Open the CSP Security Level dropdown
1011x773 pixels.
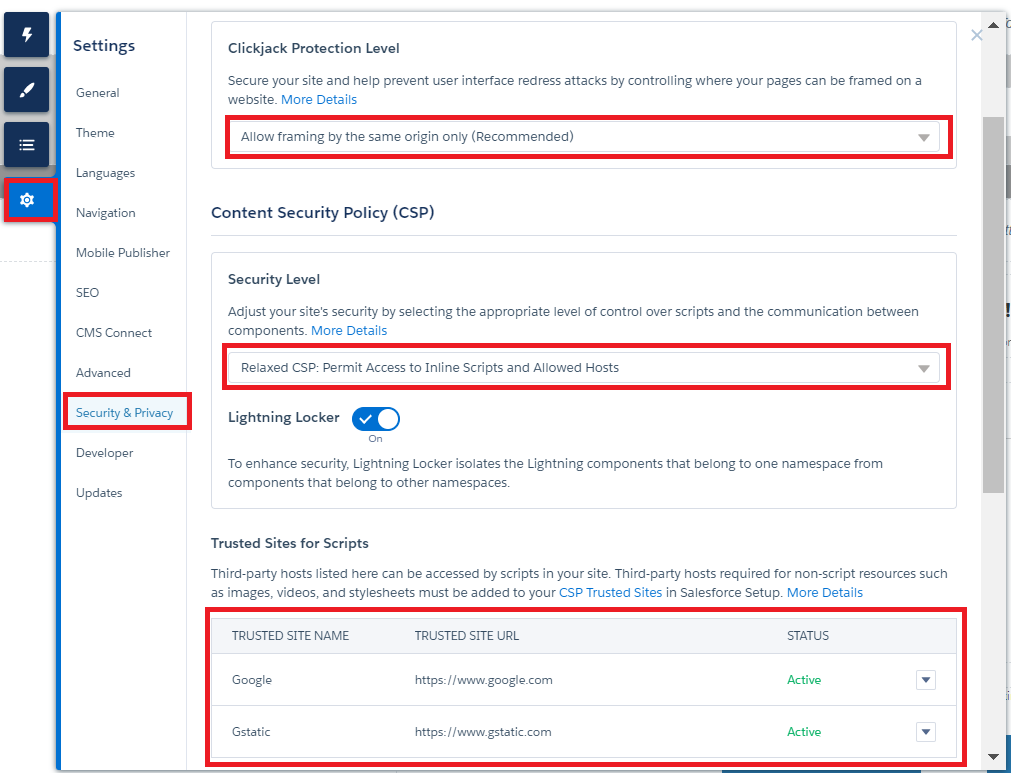[x=584, y=367]
